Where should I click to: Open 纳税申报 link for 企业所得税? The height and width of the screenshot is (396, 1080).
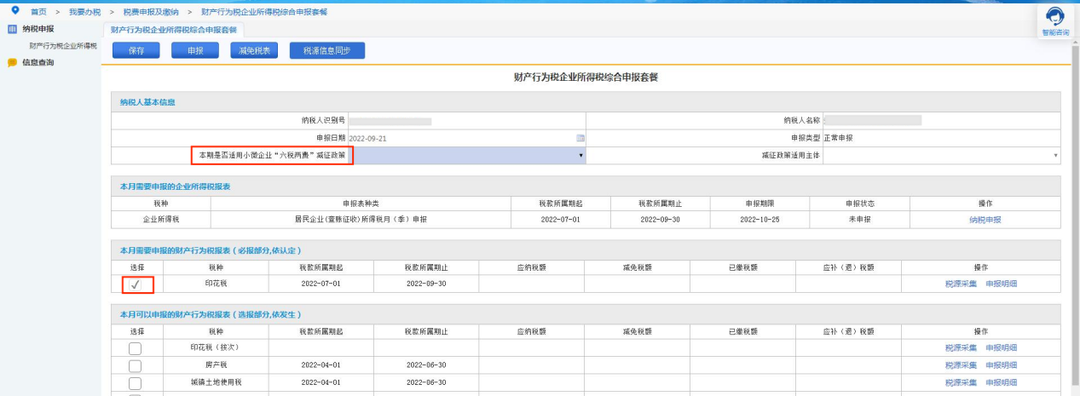(x=985, y=220)
